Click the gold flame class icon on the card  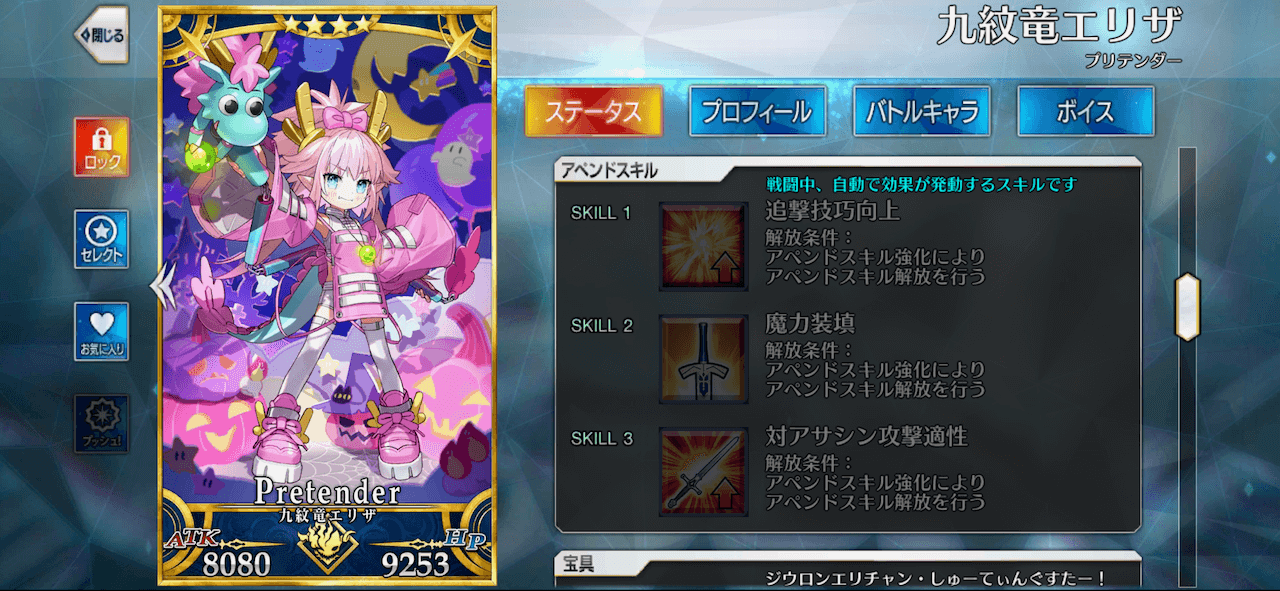[326, 546]
